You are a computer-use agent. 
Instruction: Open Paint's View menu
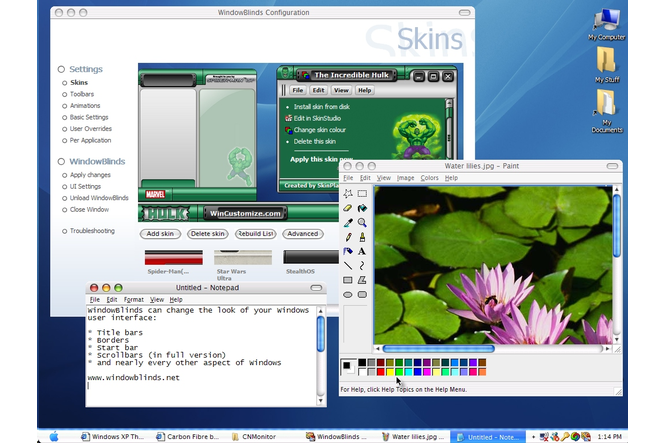click(x=384, y=178)
